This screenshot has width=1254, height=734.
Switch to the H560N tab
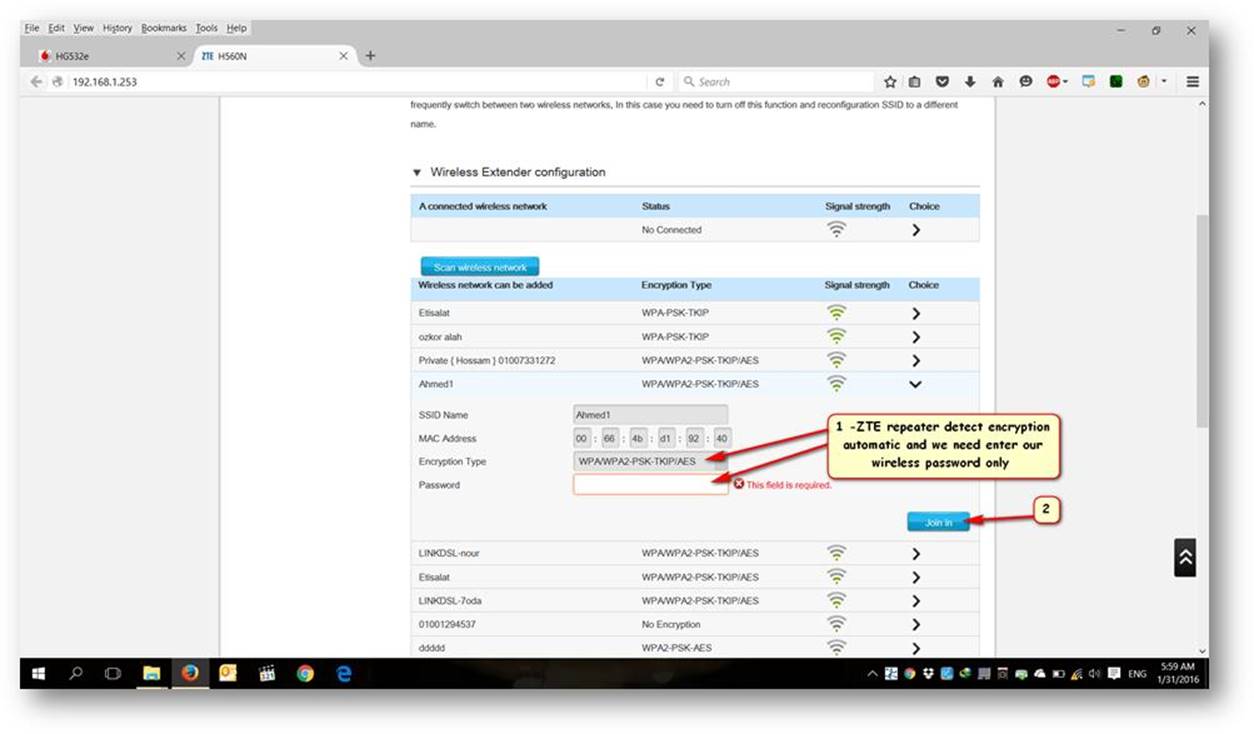(274, 56)
